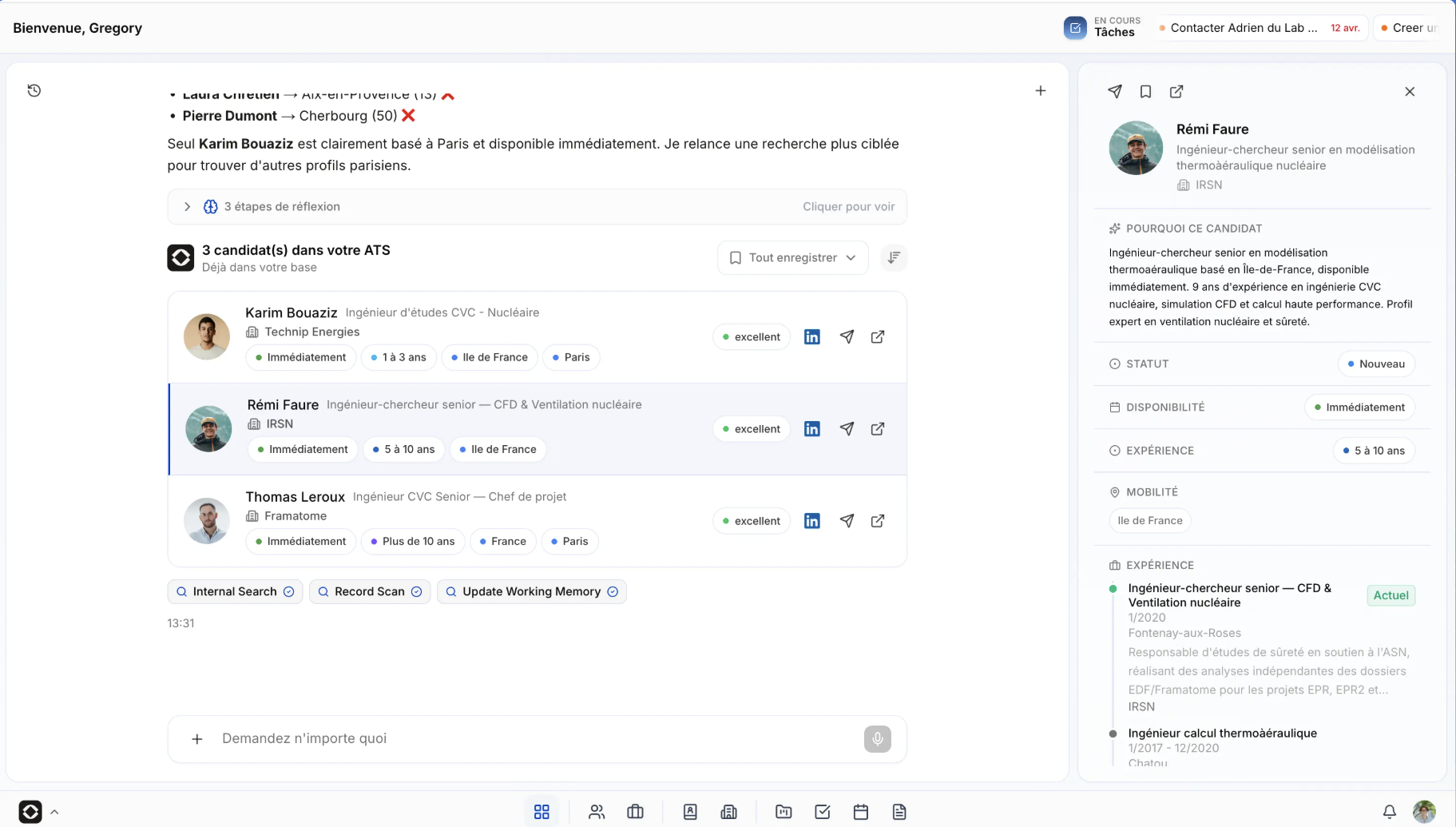Open jobs briefcase icon in bottom bar
The image size is (1456, 827).
coord(635,812)
